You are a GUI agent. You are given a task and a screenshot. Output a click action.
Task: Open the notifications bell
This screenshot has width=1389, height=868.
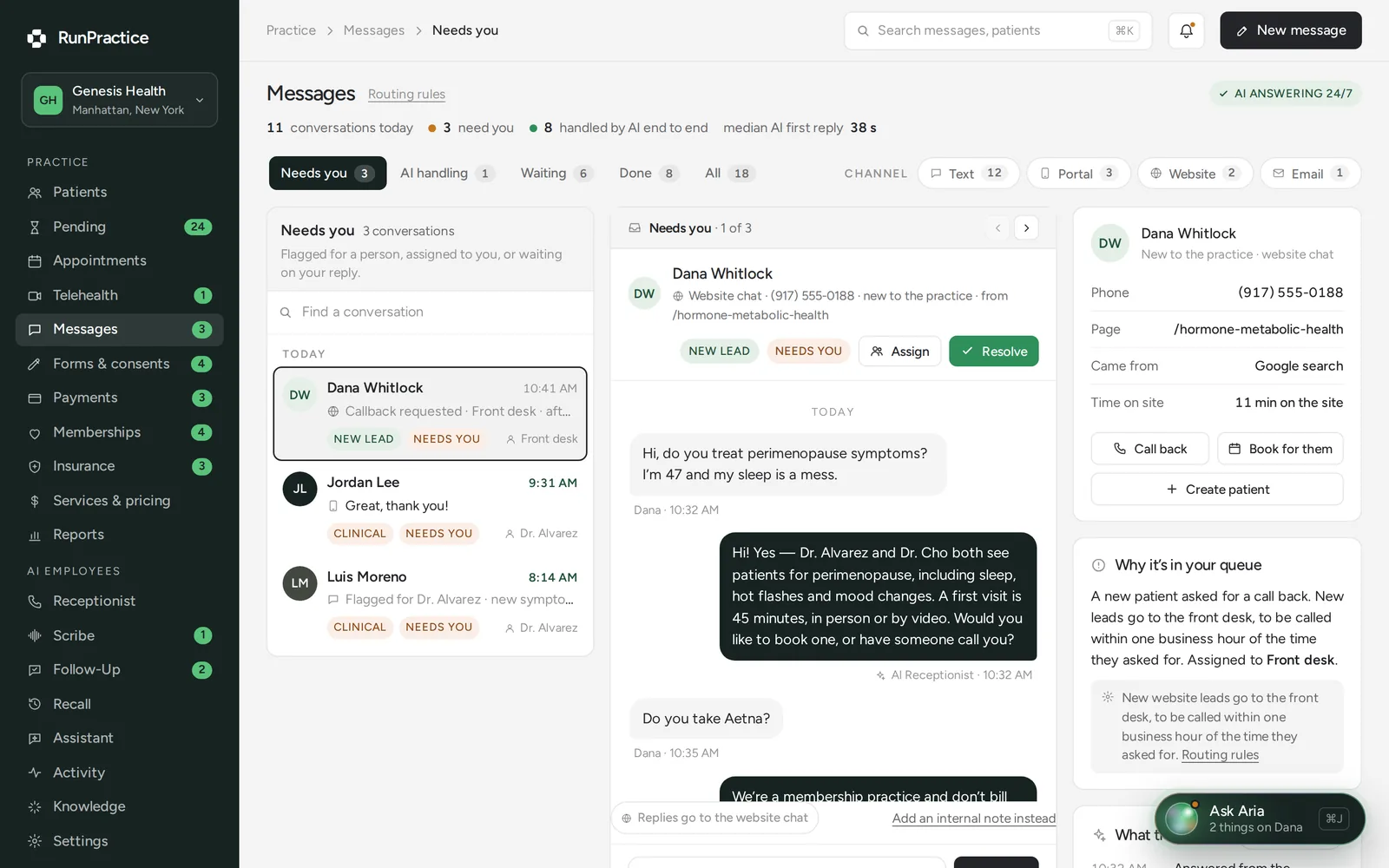coord(1186,30)
